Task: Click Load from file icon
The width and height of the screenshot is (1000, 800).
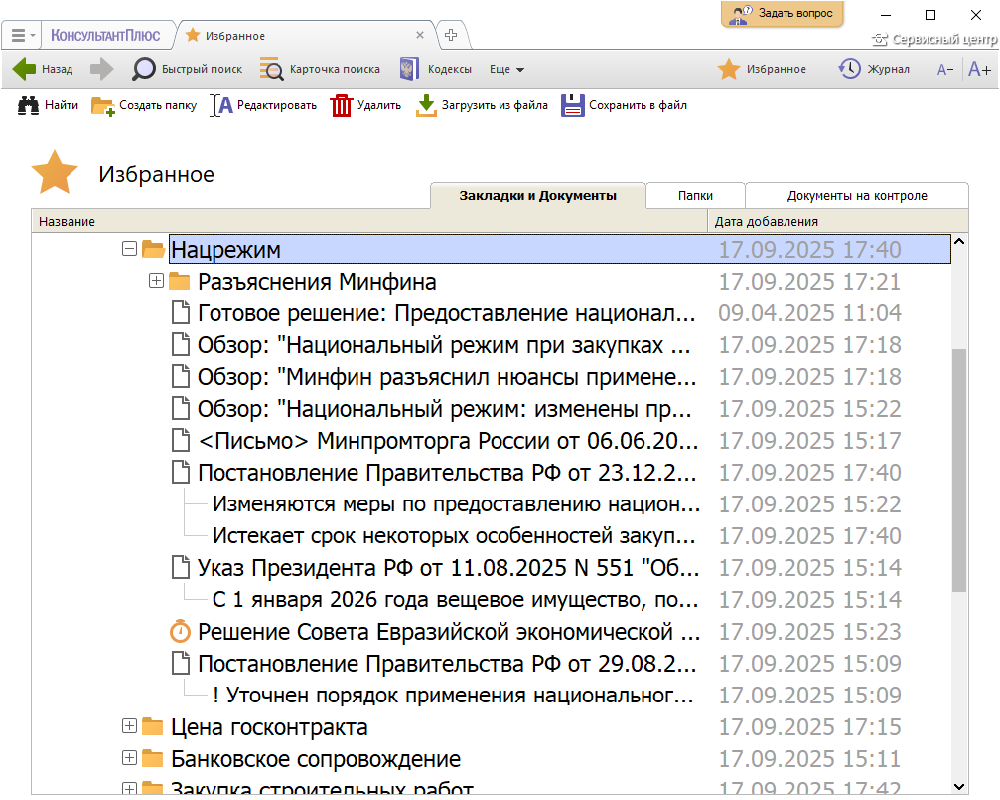Action: [x=427, y=105]
